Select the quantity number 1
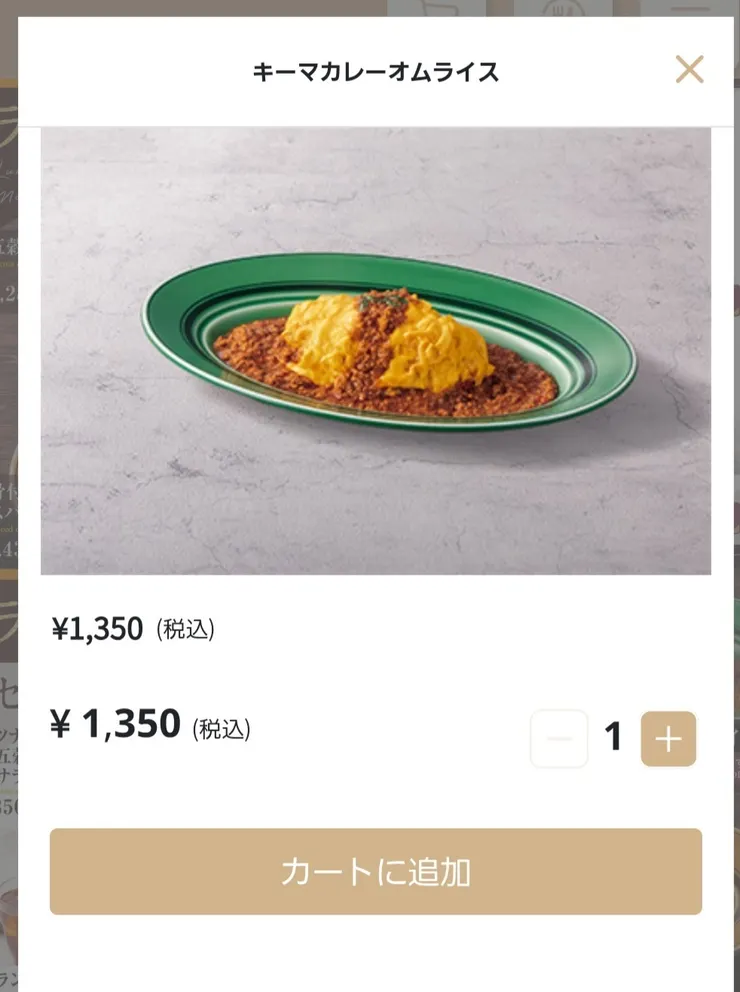 point(613,737)
